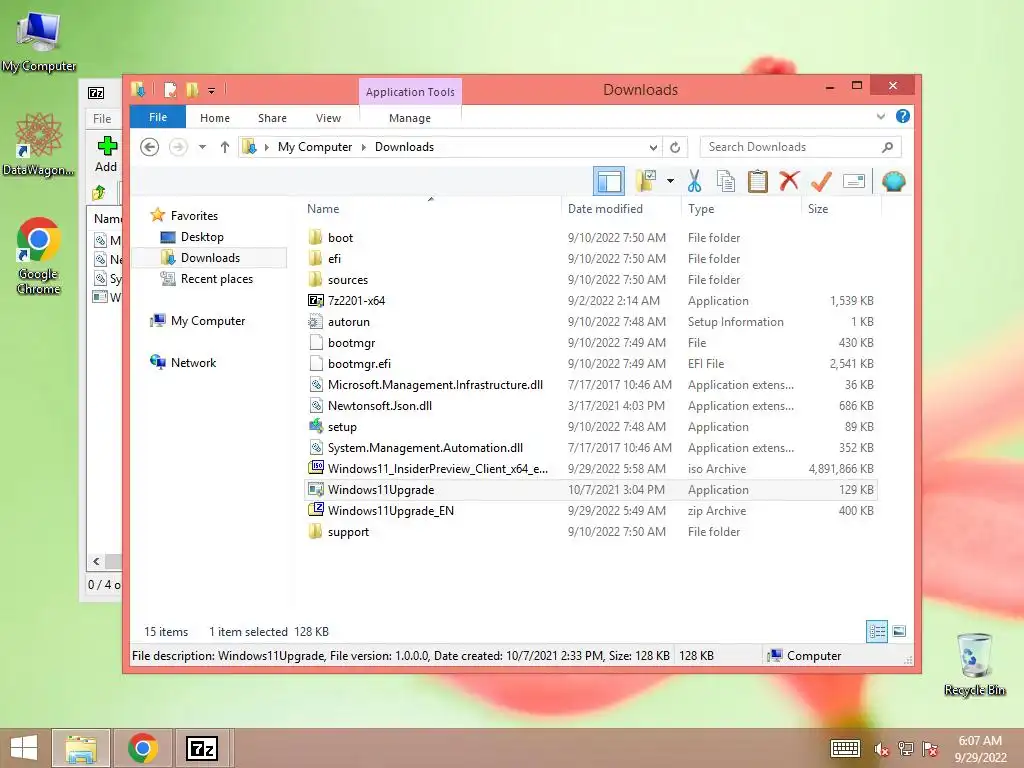
Task: Open the Home ribbon tab
Action: [215, 118]
